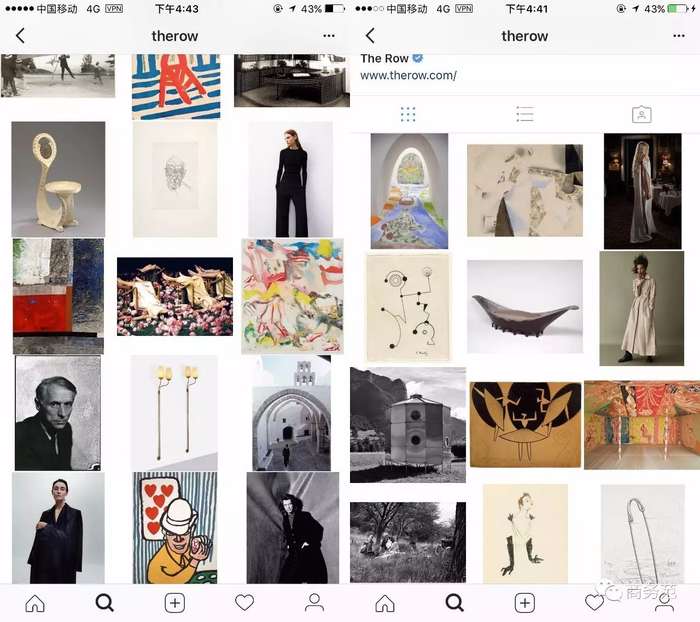The width and height of the screenshot is (700, 622).
Task: Open red and blue abstract painting post
Action: coord(58,296)
